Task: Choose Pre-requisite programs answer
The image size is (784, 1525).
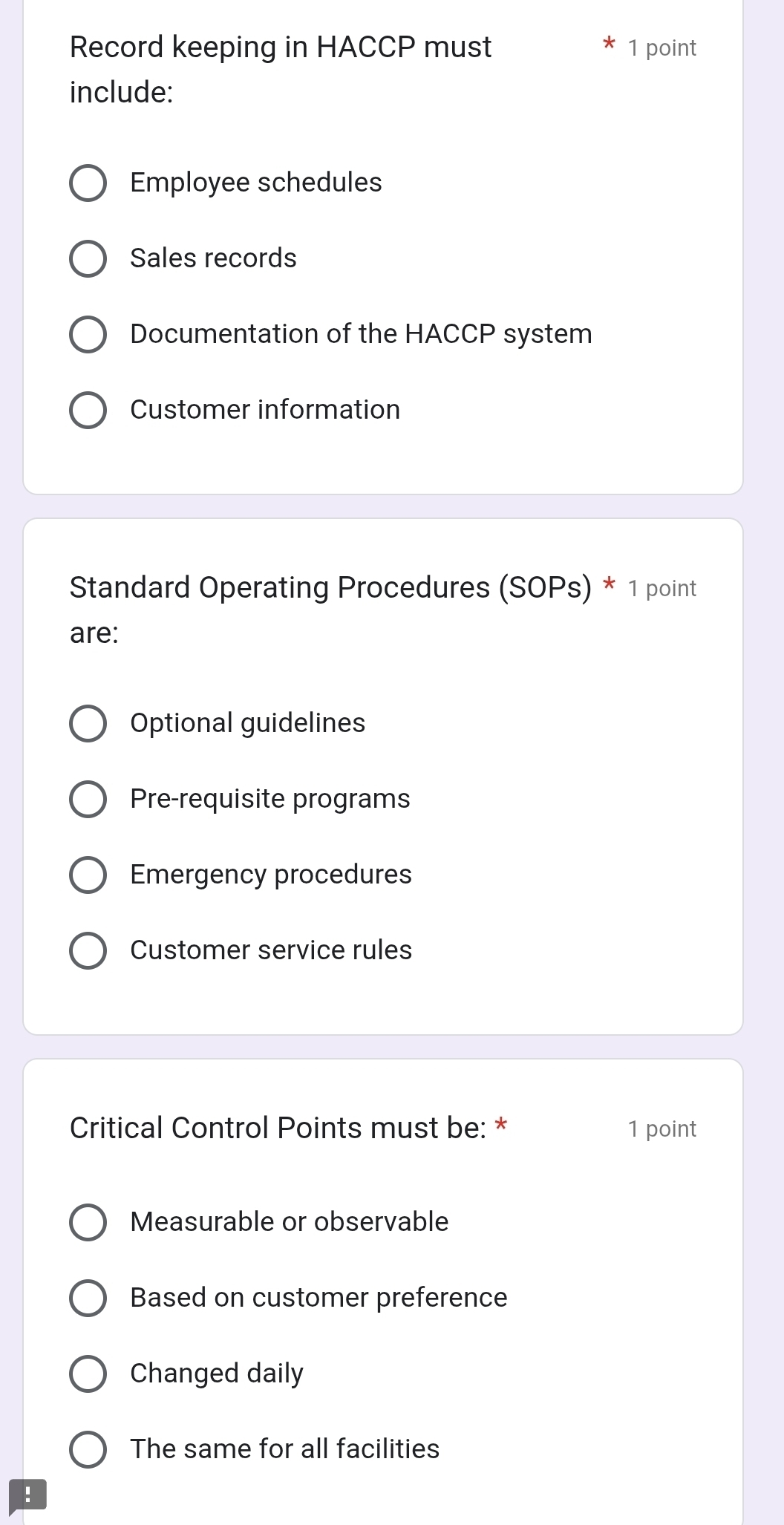Action: [88, 800]
